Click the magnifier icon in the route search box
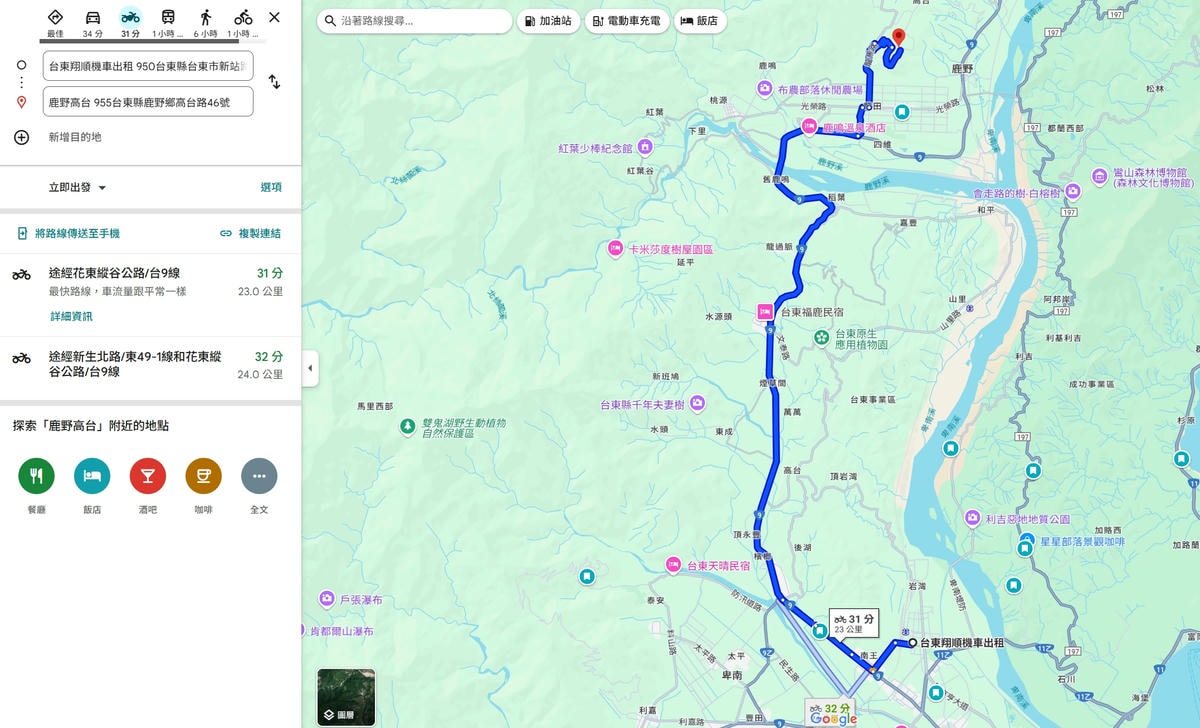Viewport: 1200px width, 728px height. (x=330, y=20)
